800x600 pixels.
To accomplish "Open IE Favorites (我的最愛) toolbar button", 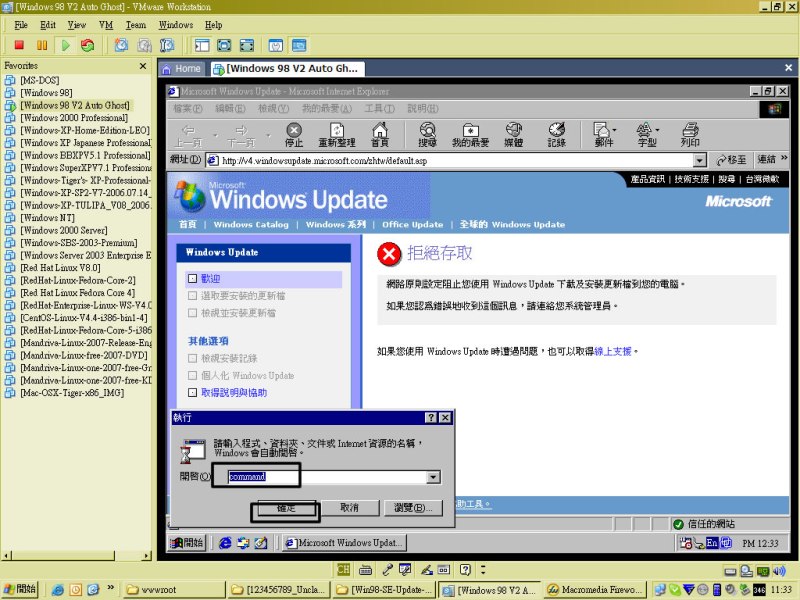I will coord(470,135).
